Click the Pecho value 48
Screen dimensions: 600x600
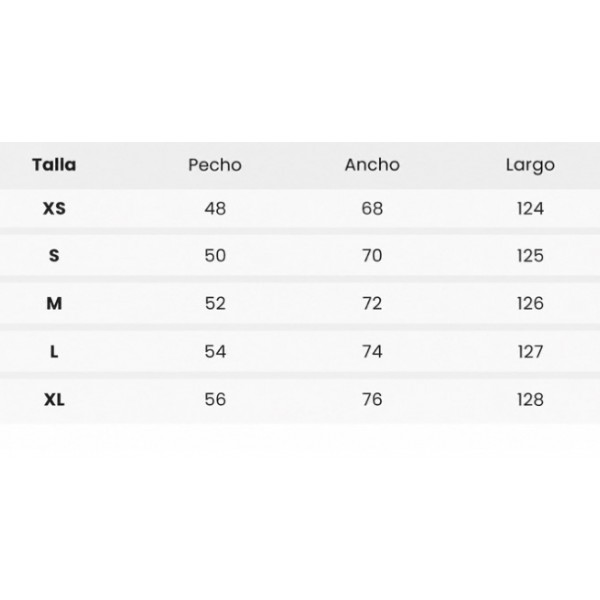pos(215,209)
